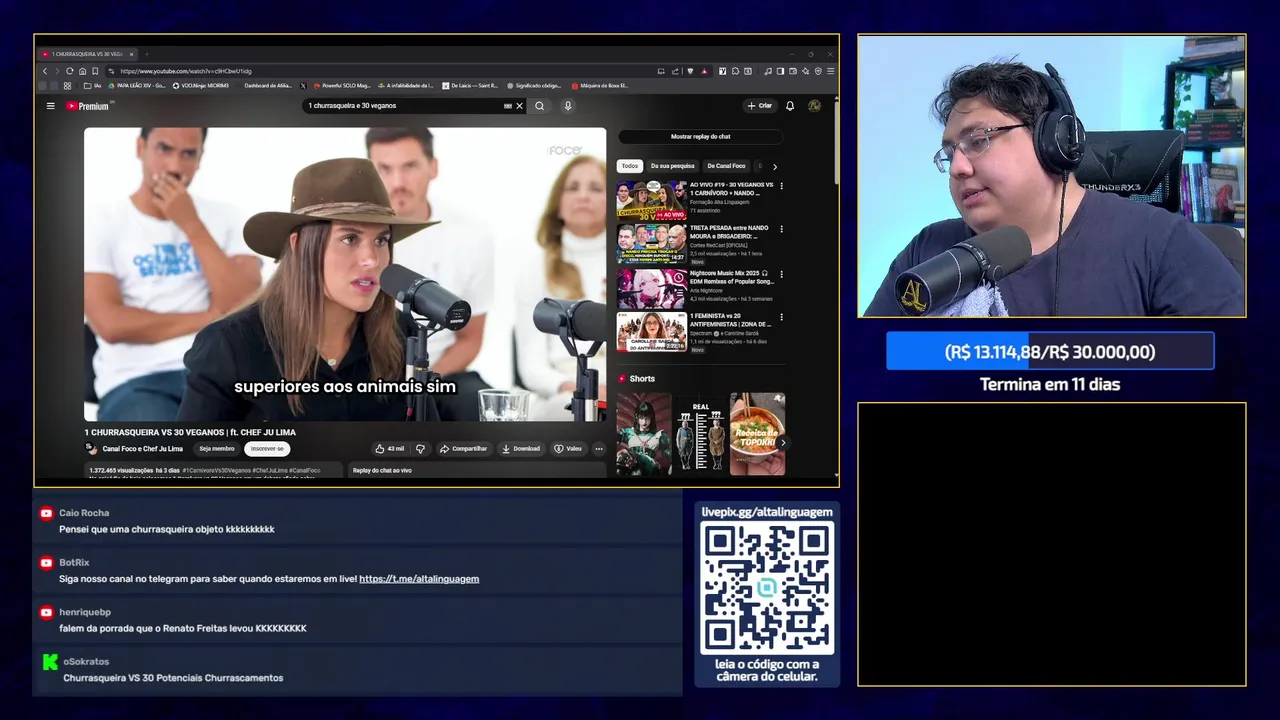
Task: Open TRETA PESADA Nando Moura thumbnail
Action: (651, 244)
